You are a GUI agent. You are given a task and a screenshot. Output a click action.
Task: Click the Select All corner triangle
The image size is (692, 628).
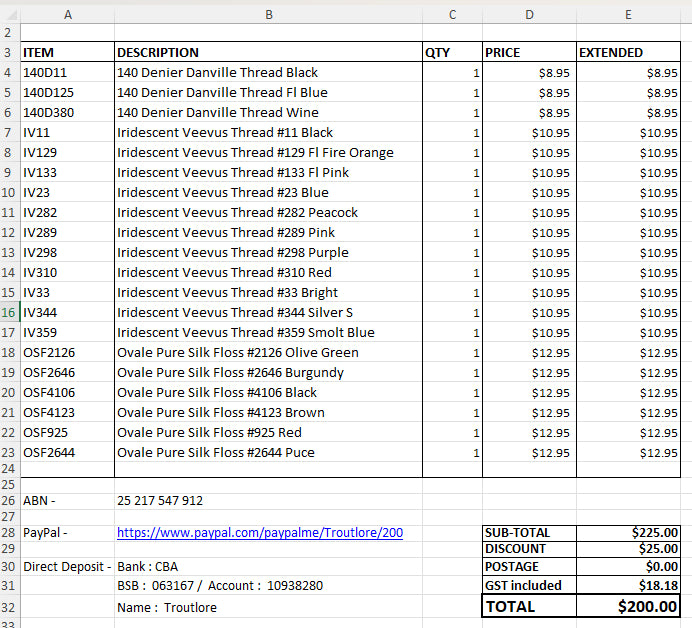(10, 15)
